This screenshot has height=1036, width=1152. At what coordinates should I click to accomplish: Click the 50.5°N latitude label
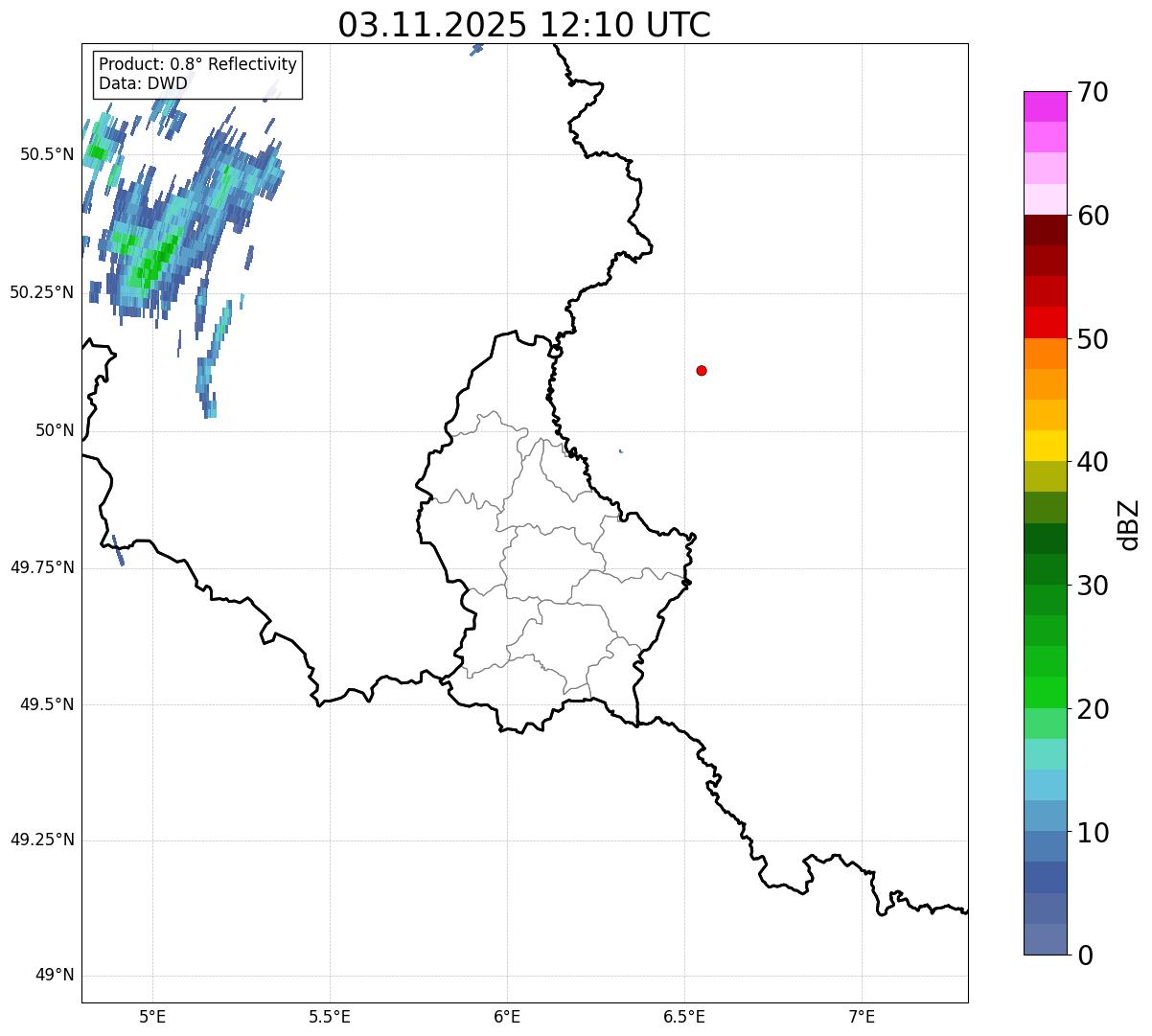(47, 154)
